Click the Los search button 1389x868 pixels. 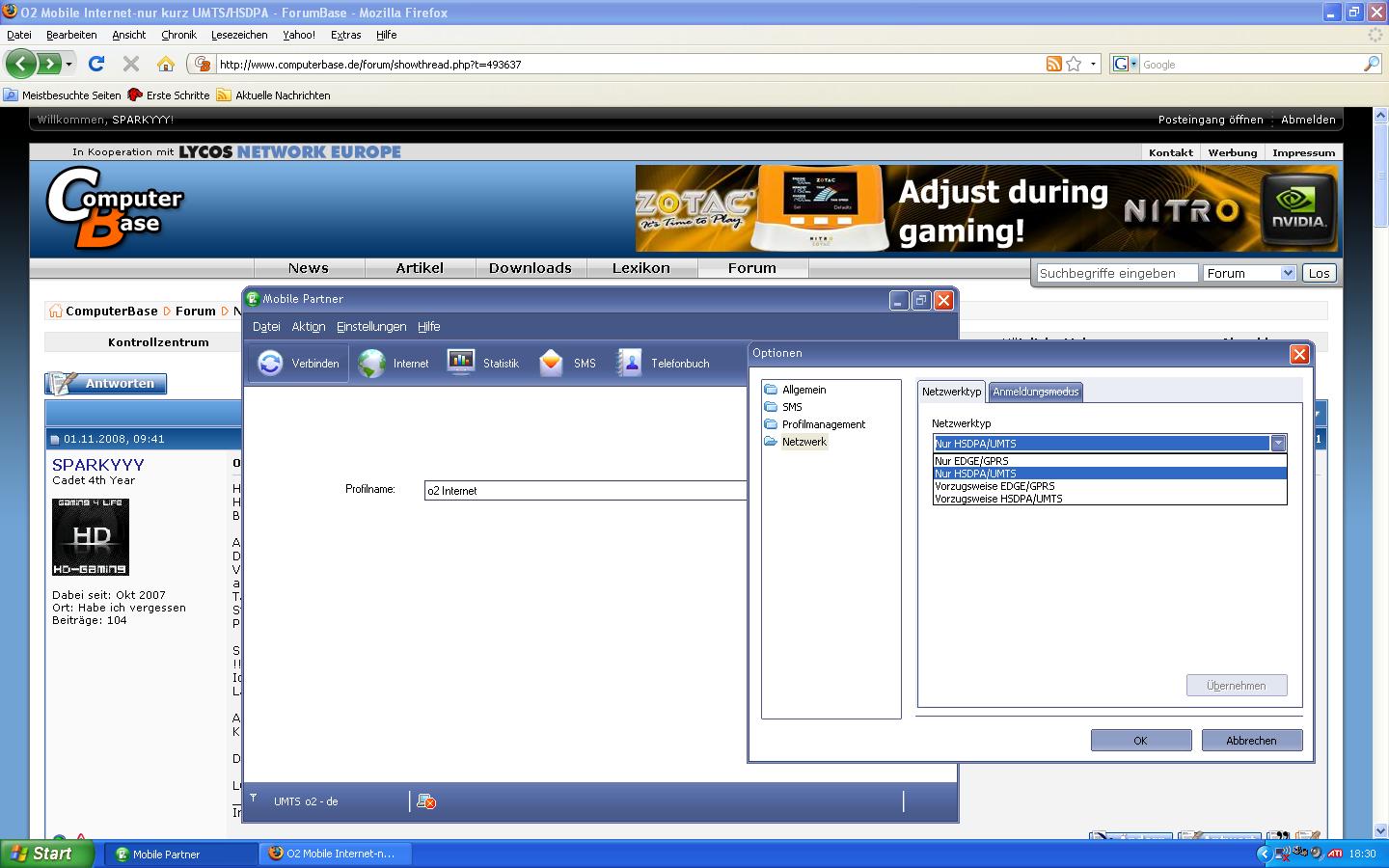[1319, 273]
